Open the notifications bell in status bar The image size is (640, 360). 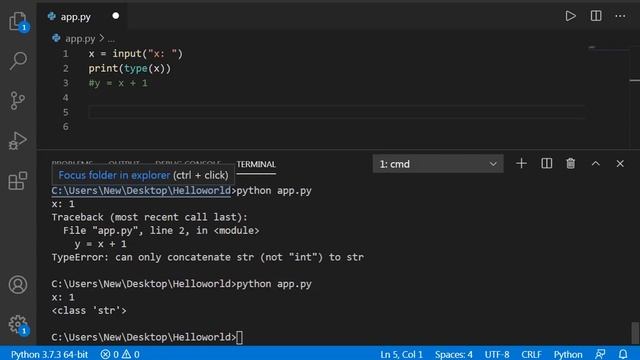(623, 354)
